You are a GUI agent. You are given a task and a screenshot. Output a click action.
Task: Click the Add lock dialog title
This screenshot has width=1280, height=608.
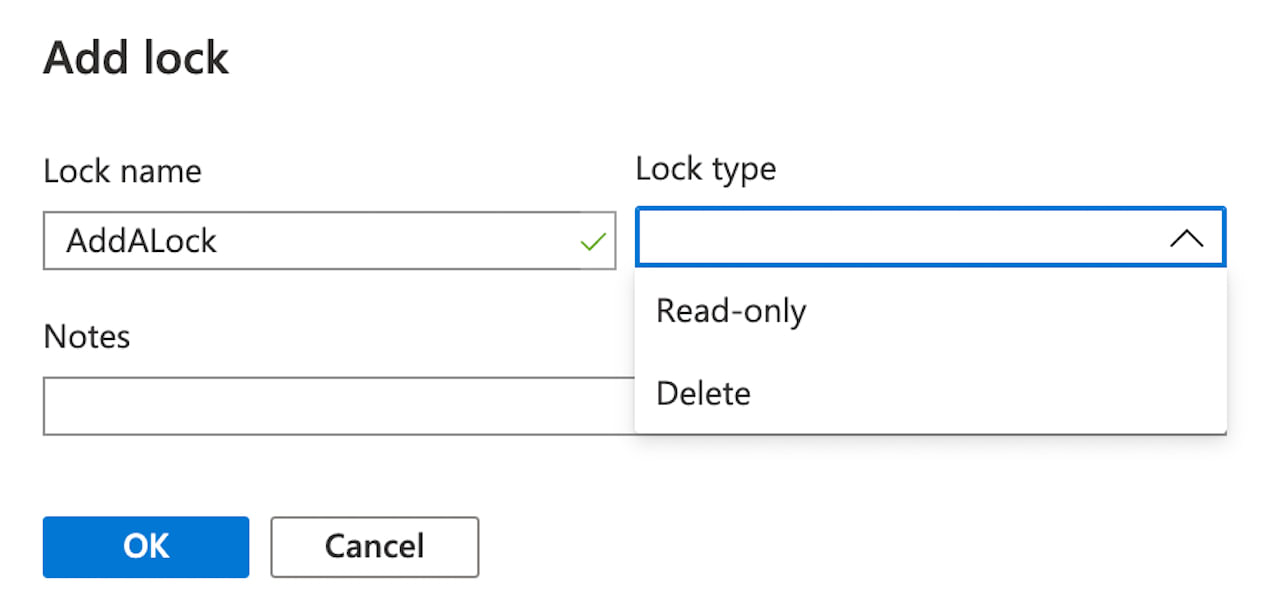pyautogui.click(x=135, y=58)
